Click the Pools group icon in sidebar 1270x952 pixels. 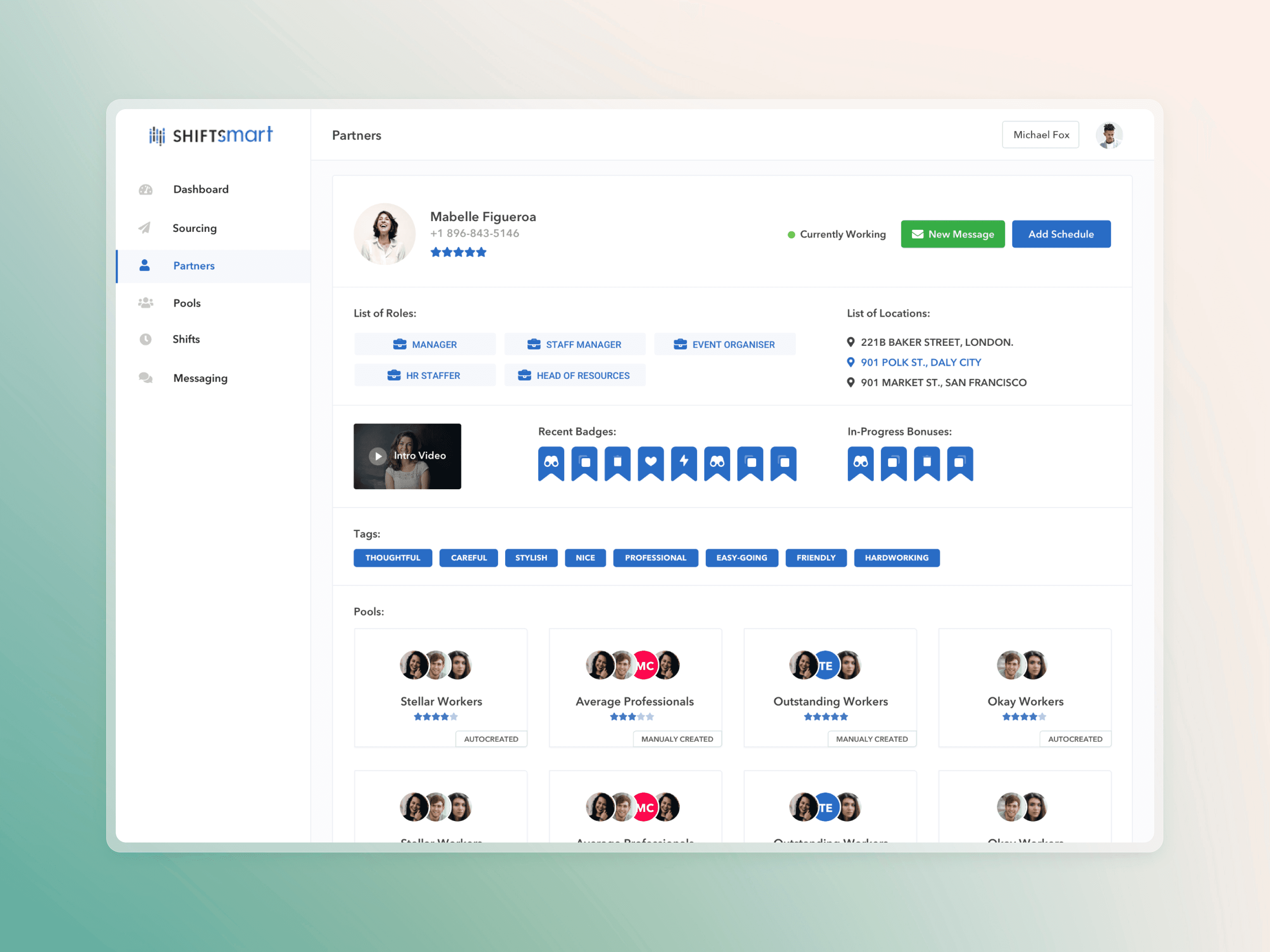pyautogui.click(x=146, y=303)
